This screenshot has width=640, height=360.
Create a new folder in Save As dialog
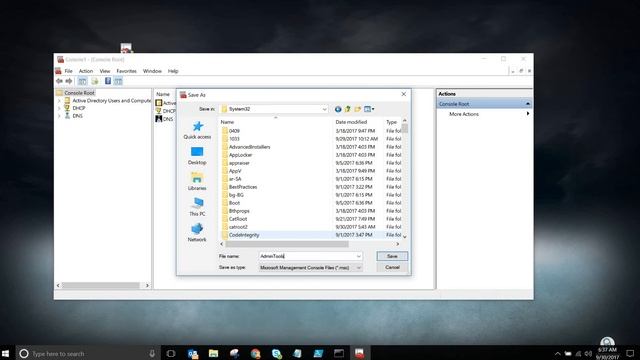358,109
